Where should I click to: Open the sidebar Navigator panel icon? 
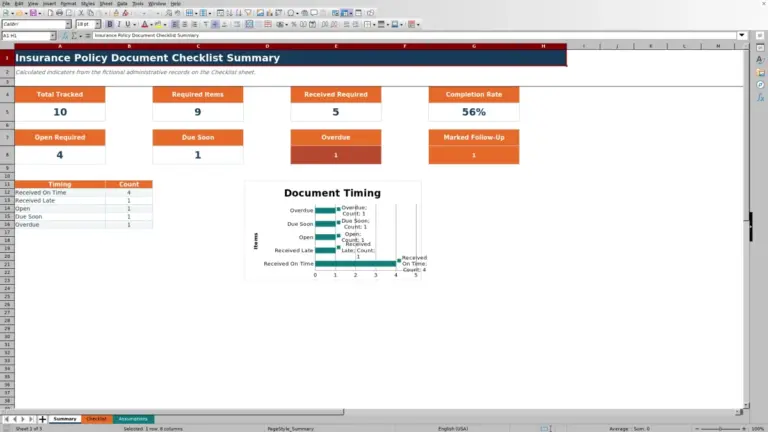pyautogui.click(x=760, y=85)
